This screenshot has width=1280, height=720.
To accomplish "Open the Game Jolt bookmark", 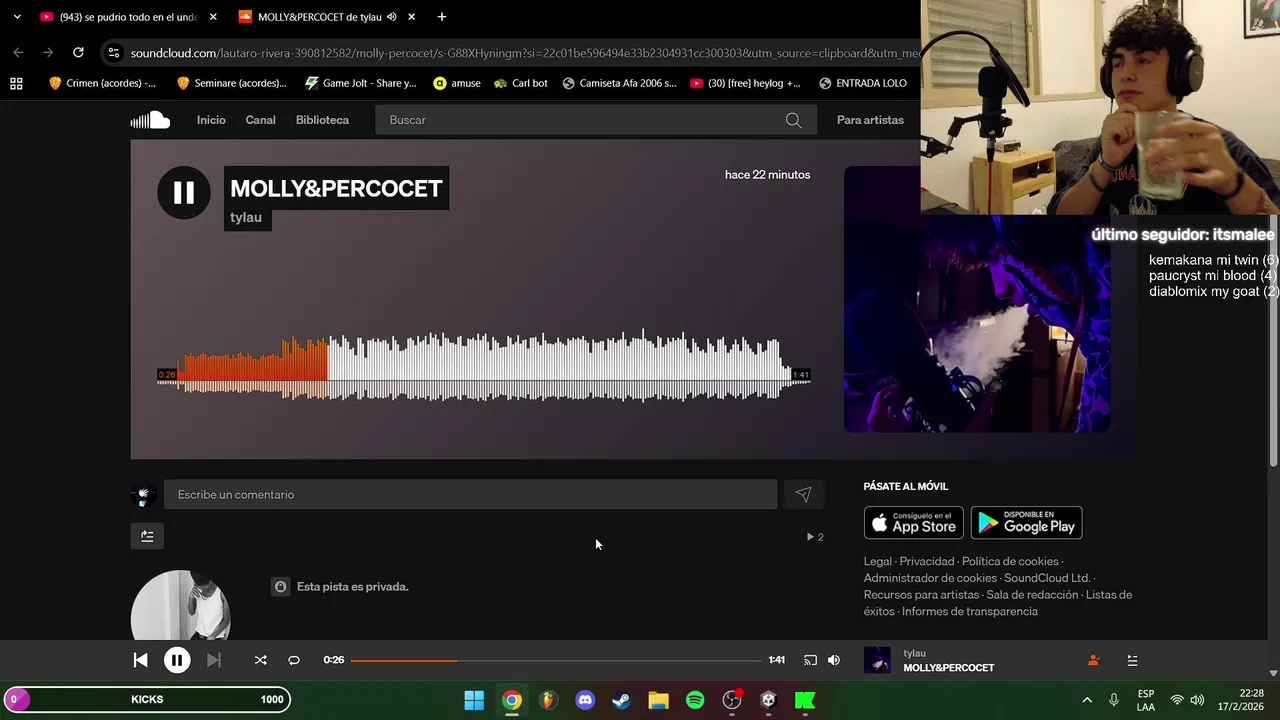I will pyautogui.click(x=360, y=83).
